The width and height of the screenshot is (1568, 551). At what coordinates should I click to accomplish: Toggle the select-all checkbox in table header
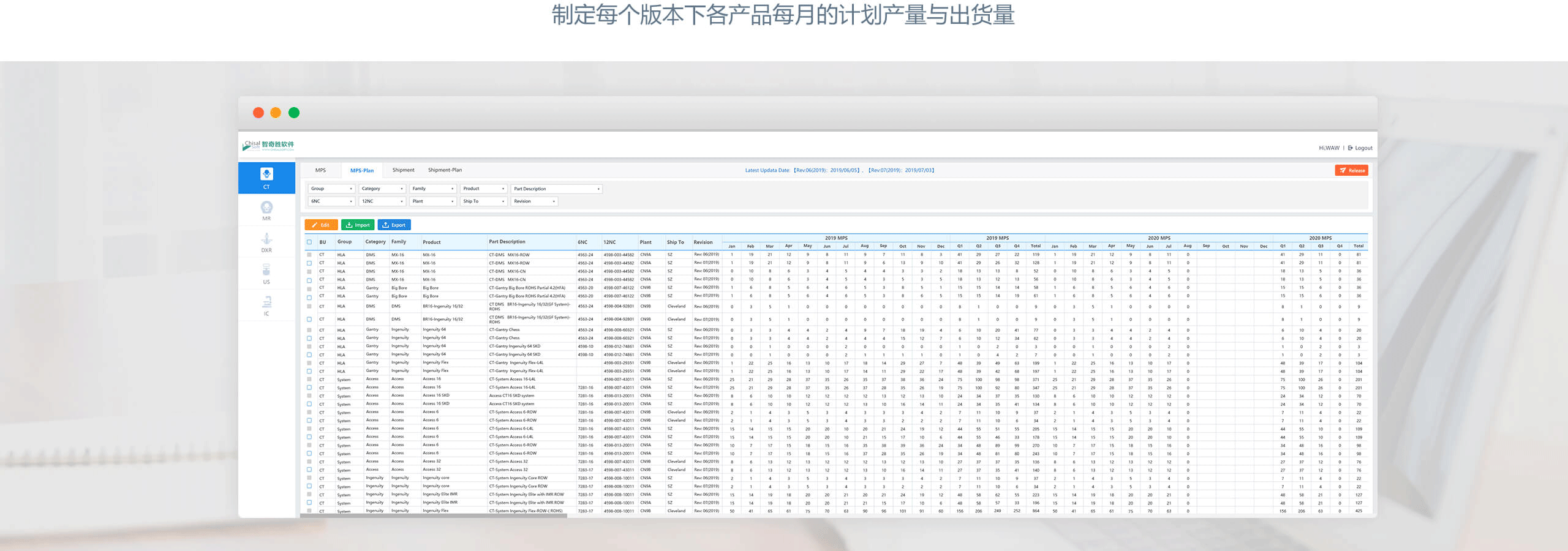(309, 242)
